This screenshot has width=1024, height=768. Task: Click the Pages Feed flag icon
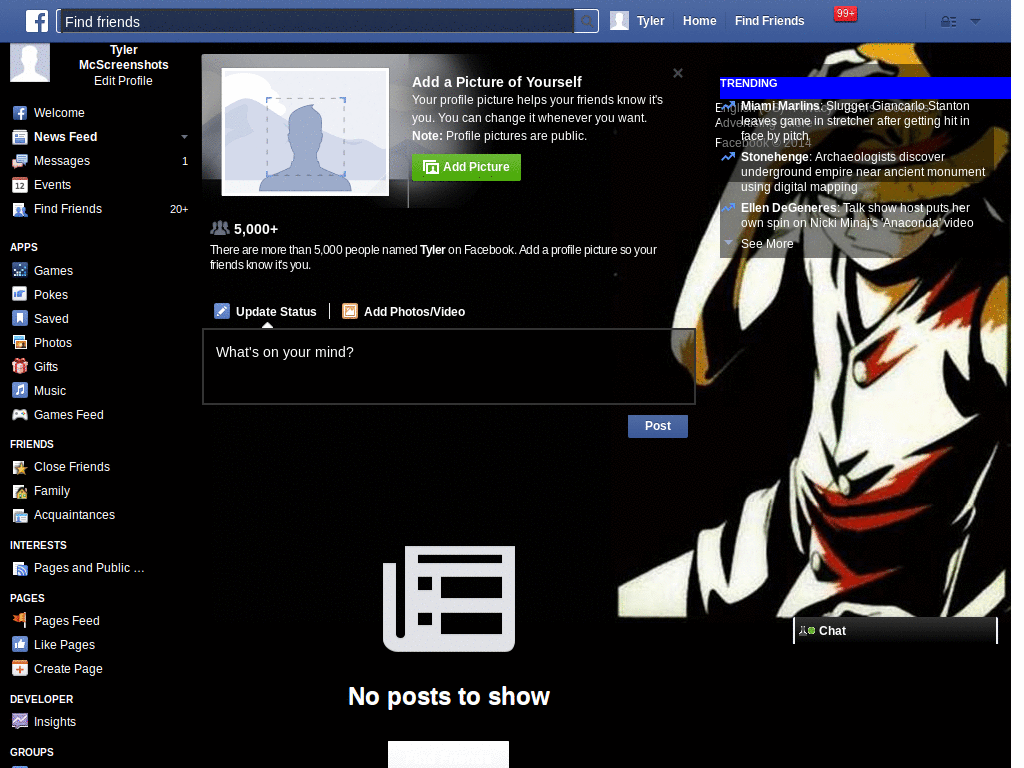(x=20, y=620)
